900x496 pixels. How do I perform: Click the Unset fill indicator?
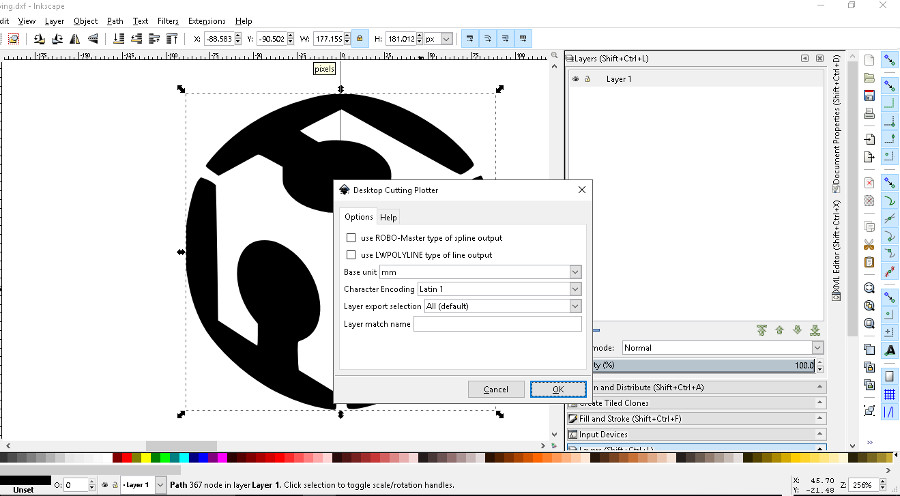point(24,490)
